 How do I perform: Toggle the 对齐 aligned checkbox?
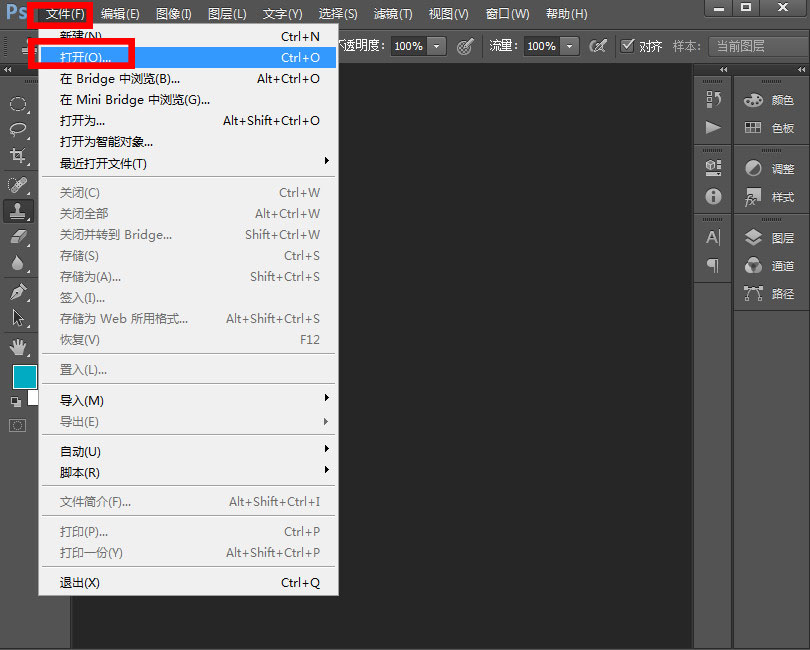[x=627, y=45]
